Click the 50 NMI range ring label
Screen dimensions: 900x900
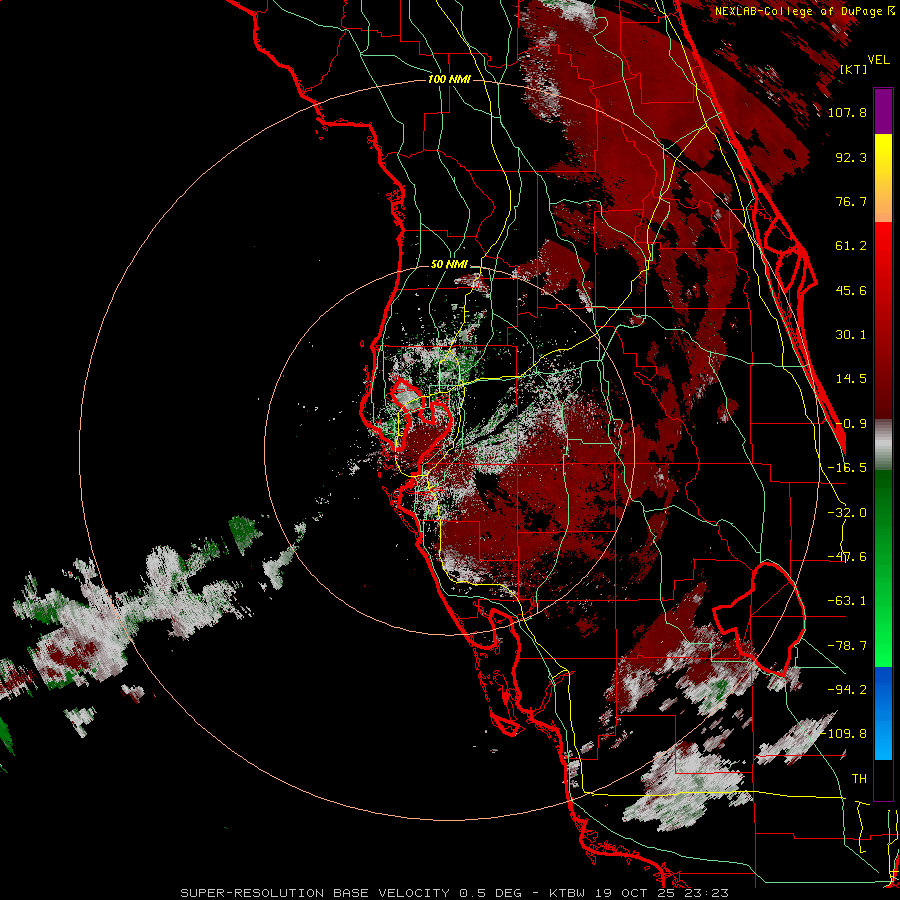449,265
